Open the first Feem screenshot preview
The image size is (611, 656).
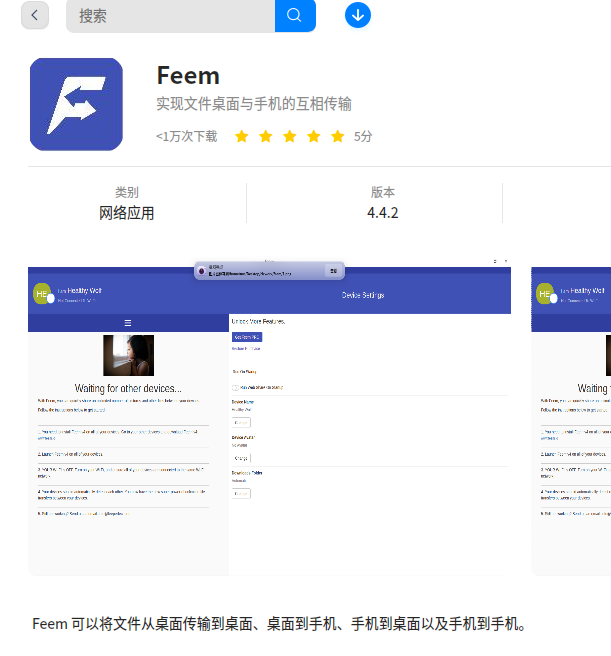[270, 418]
